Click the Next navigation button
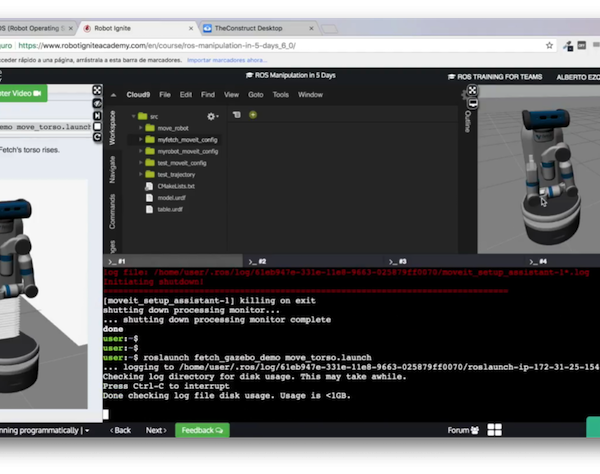600x474 pixels. tap(156, 430)
